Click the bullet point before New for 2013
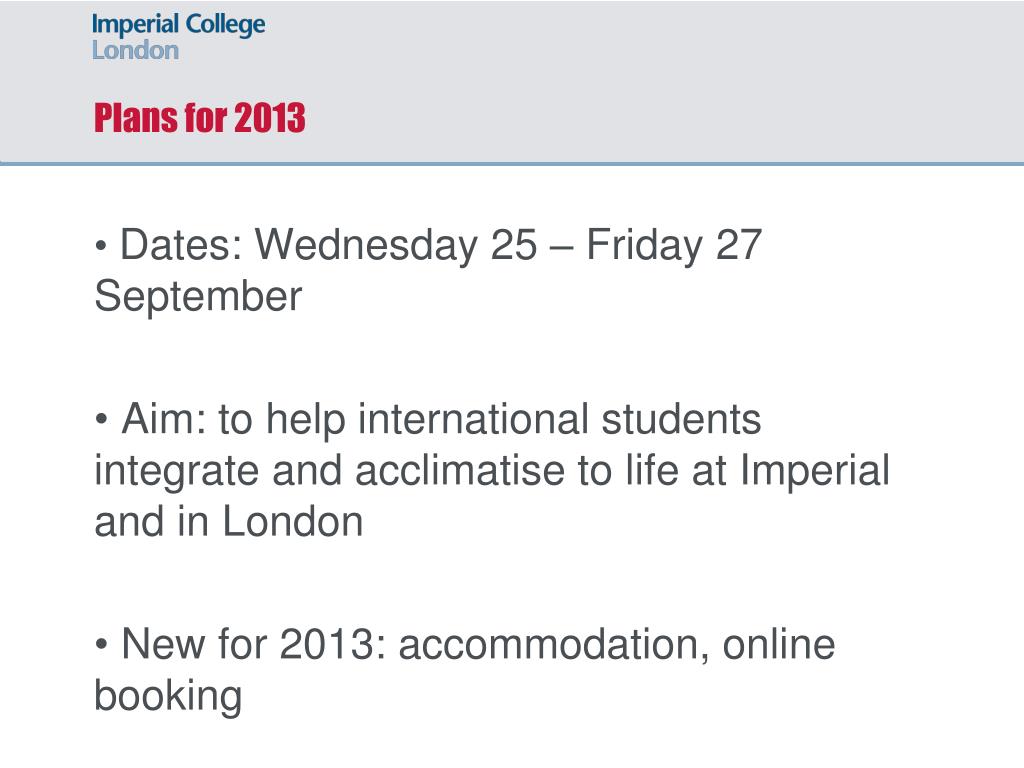 coord(101,645)
